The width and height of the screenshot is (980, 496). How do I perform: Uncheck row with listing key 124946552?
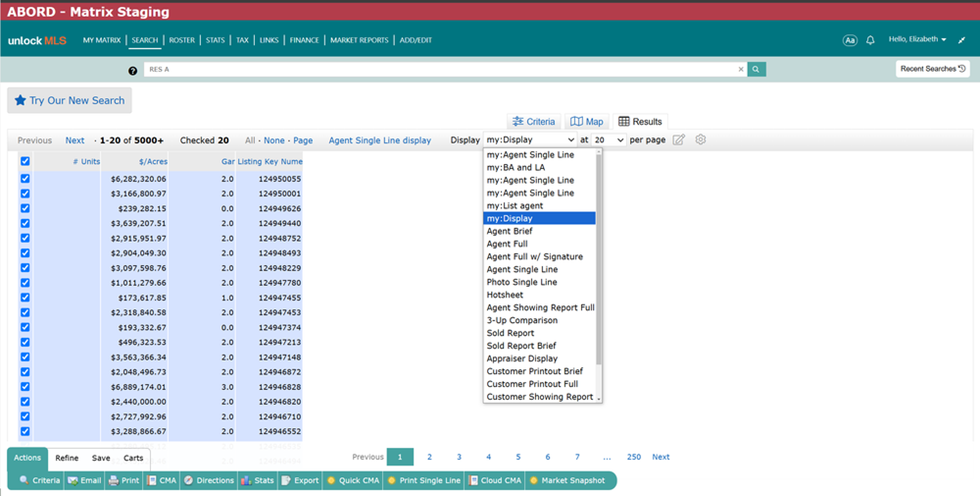click(x=25, y=431)
